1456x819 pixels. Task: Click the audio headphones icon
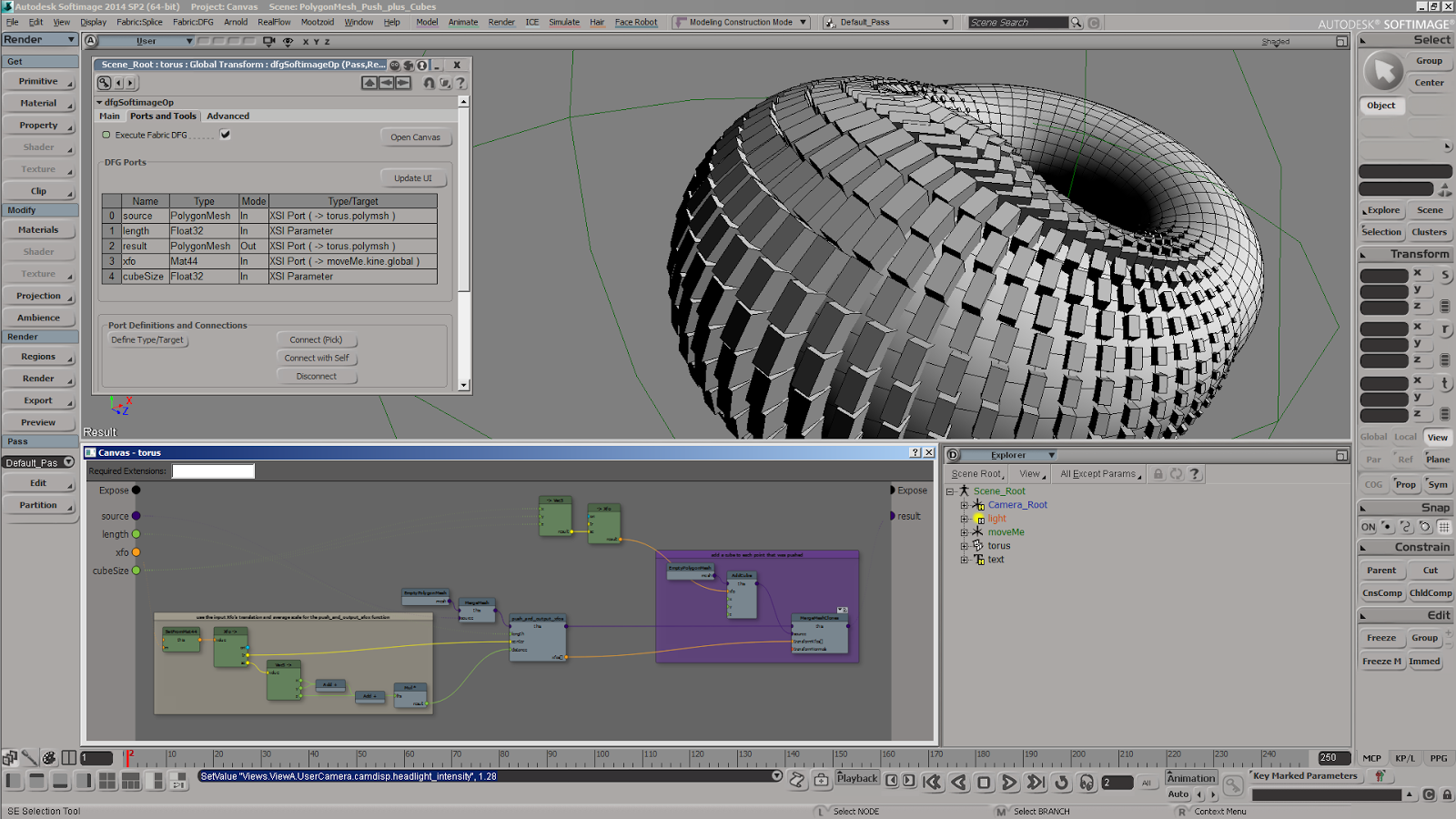point(1087,783)
